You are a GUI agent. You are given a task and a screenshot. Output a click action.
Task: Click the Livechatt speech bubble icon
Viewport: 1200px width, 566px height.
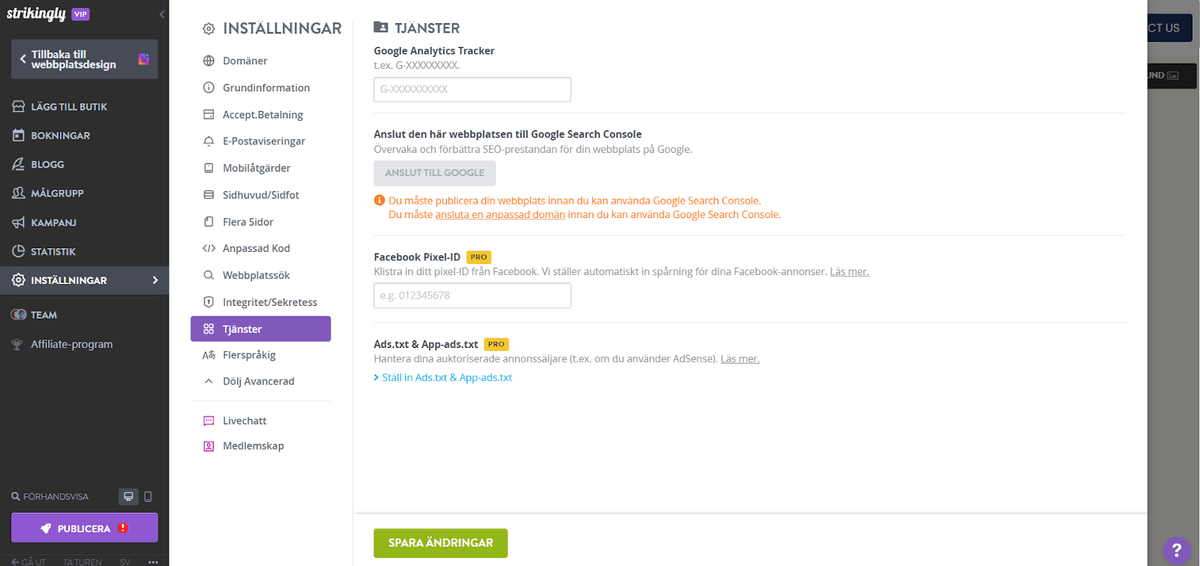click(x=208, y=421)
